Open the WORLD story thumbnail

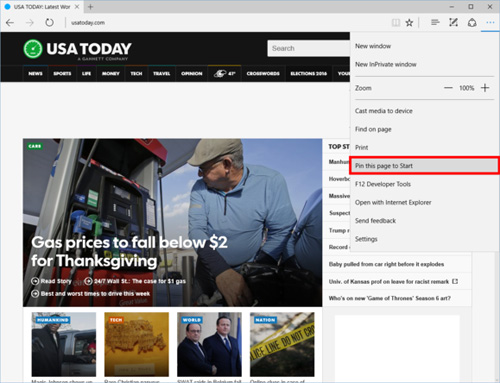(x=209, y=344)
